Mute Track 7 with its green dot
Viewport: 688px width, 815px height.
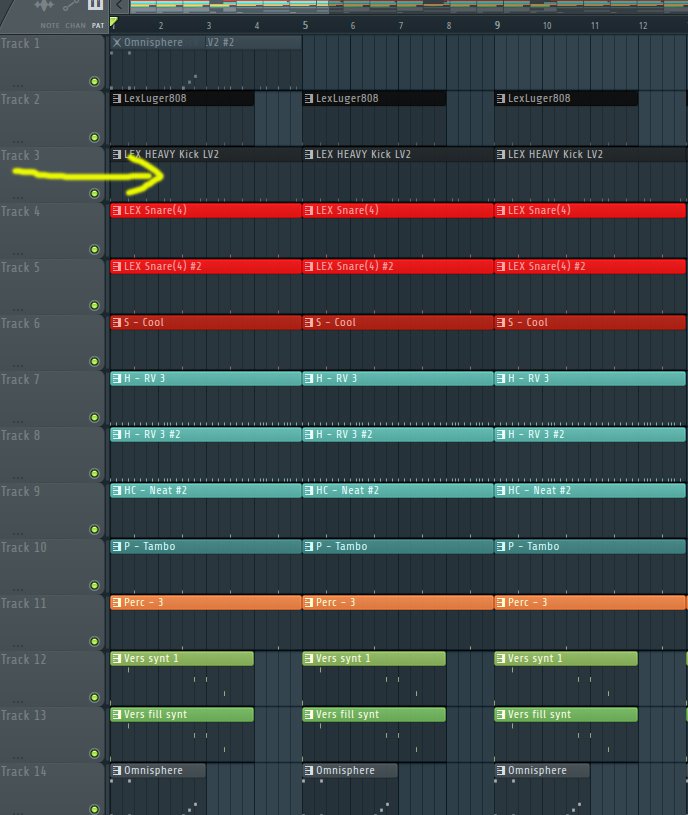[94, 417]
